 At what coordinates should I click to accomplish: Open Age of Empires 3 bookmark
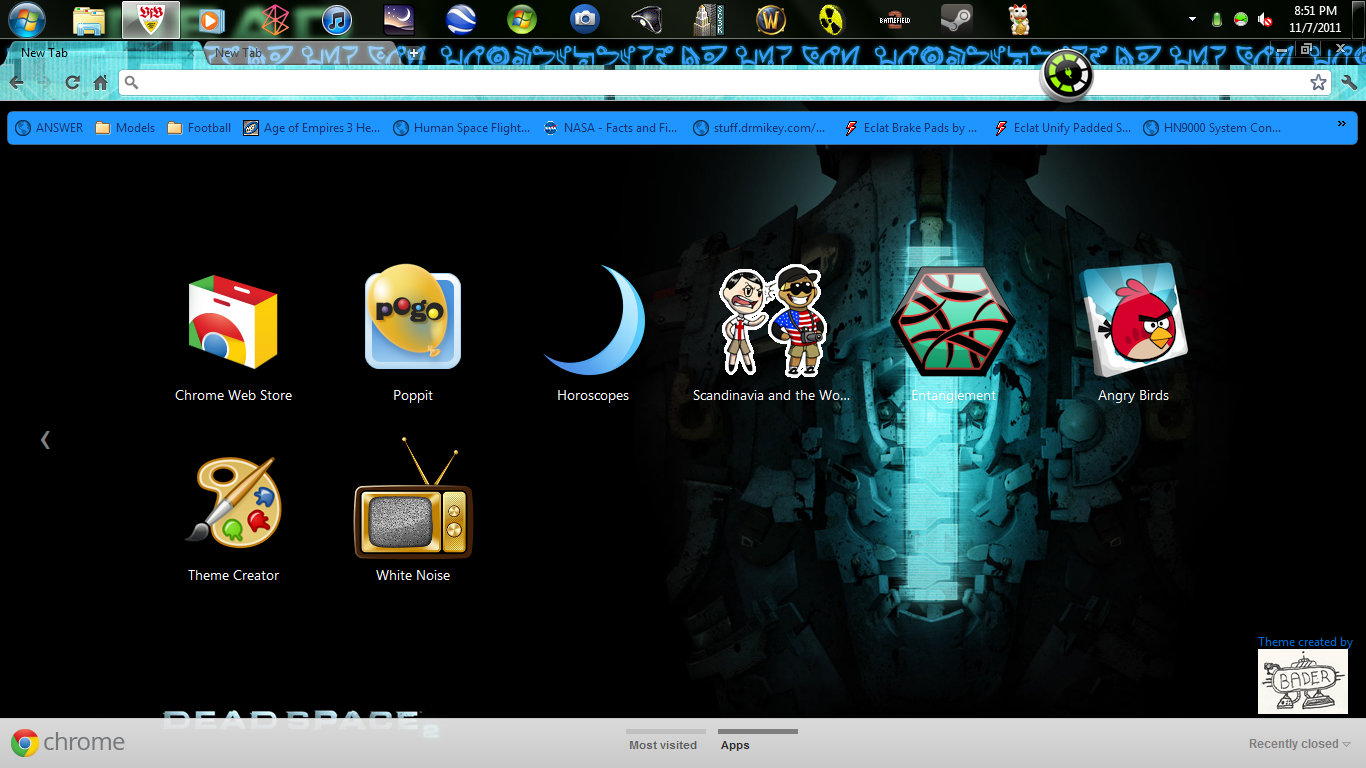click(312, 128)
